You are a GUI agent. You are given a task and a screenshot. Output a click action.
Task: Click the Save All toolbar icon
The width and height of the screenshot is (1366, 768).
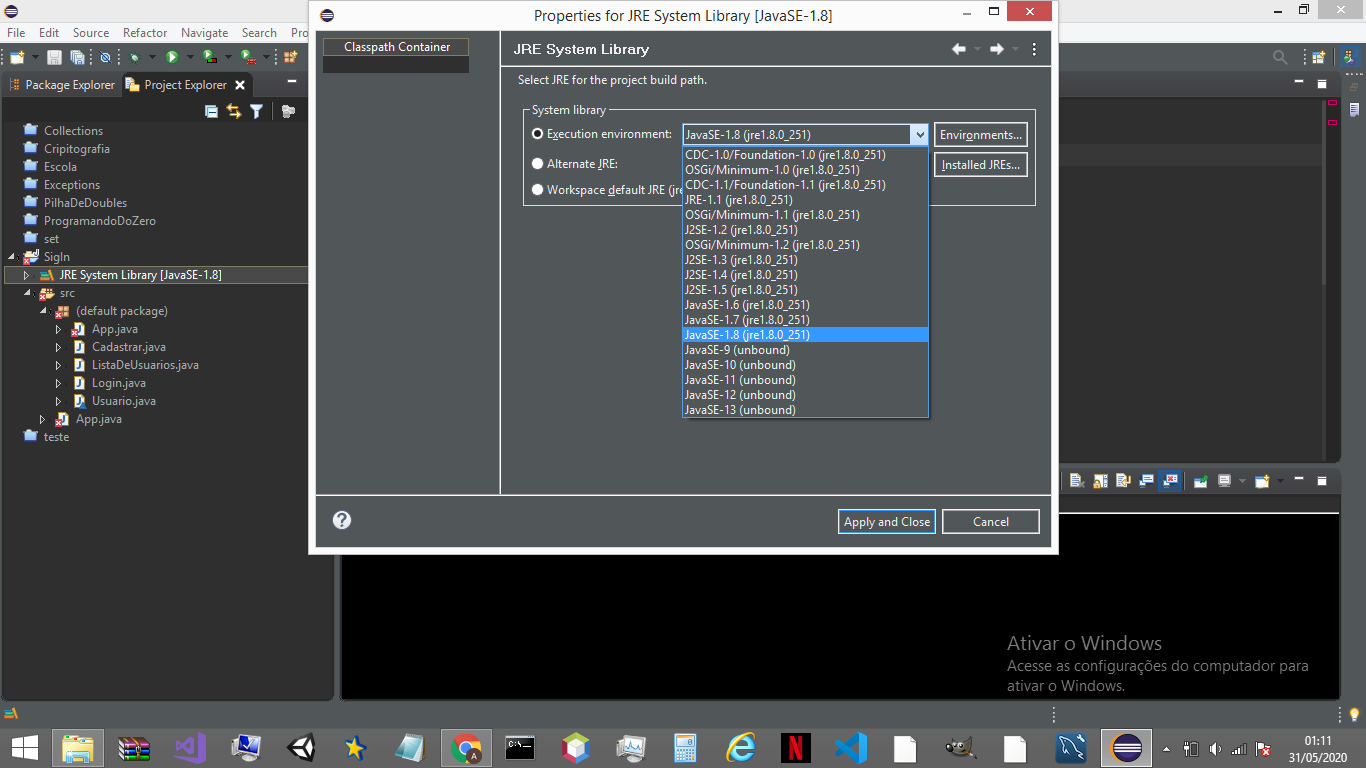pos(77,57)
